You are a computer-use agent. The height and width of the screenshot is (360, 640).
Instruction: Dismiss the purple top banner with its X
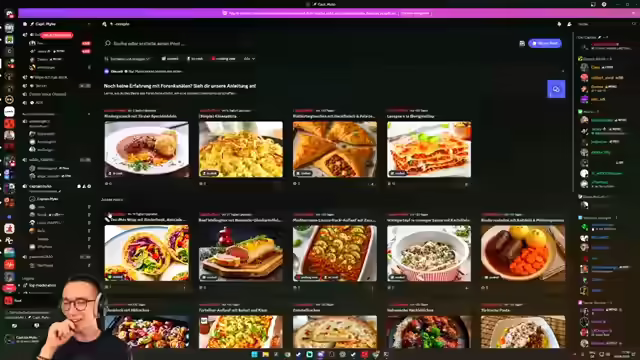coord(633,13)
